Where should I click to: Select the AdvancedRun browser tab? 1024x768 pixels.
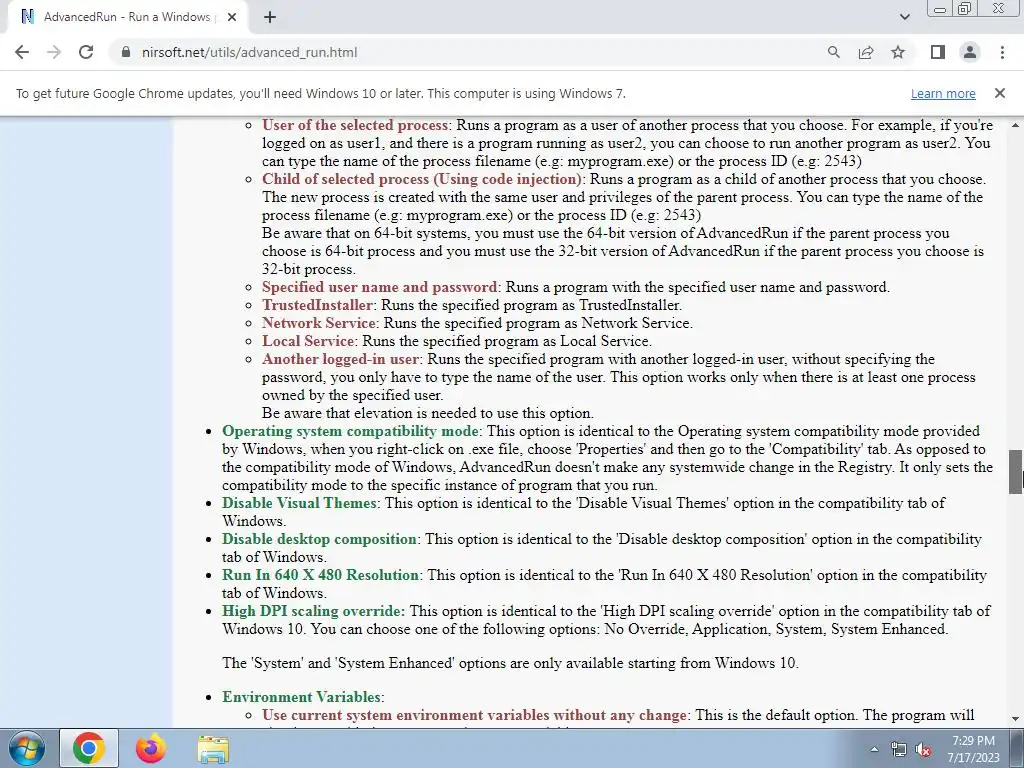pyautogui.click(x=127, y=17)
